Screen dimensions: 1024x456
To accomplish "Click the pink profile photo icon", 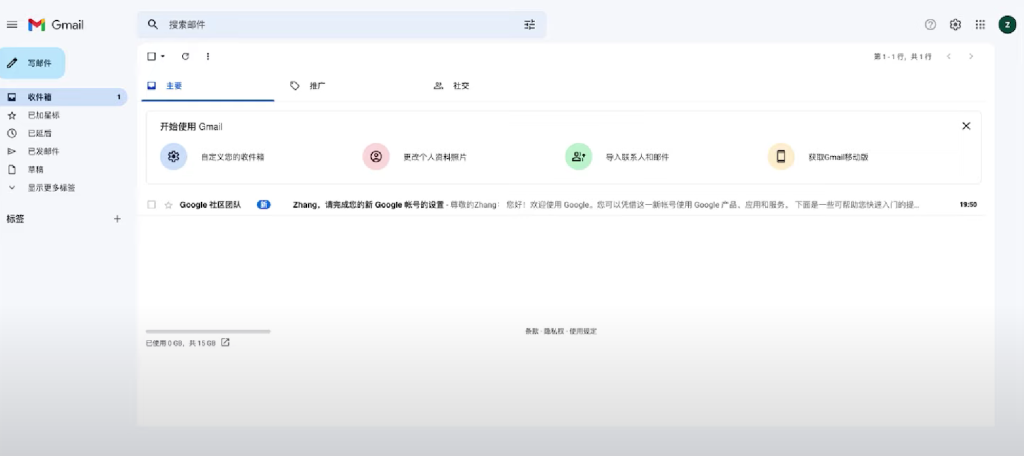I will coord(376,157).
